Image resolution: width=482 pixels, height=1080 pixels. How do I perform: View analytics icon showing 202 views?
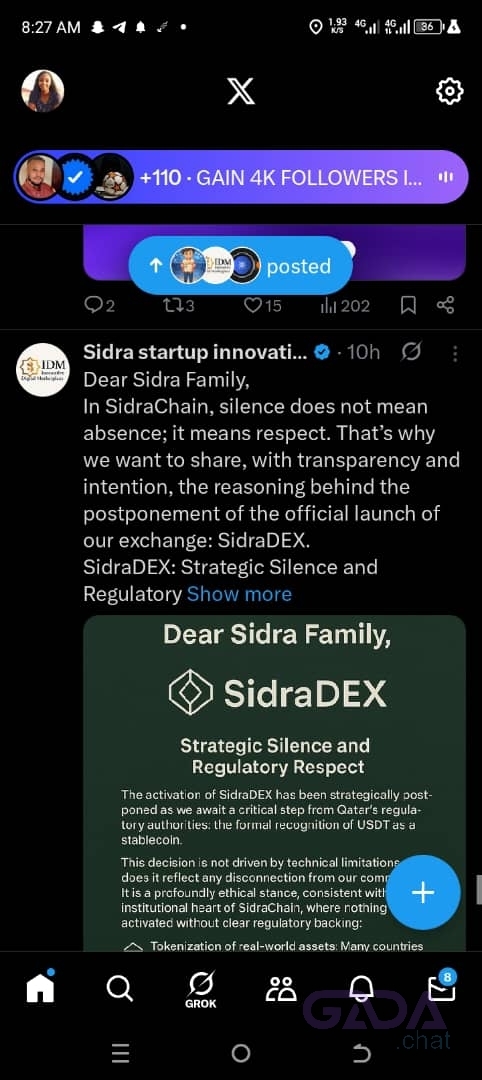345,305
